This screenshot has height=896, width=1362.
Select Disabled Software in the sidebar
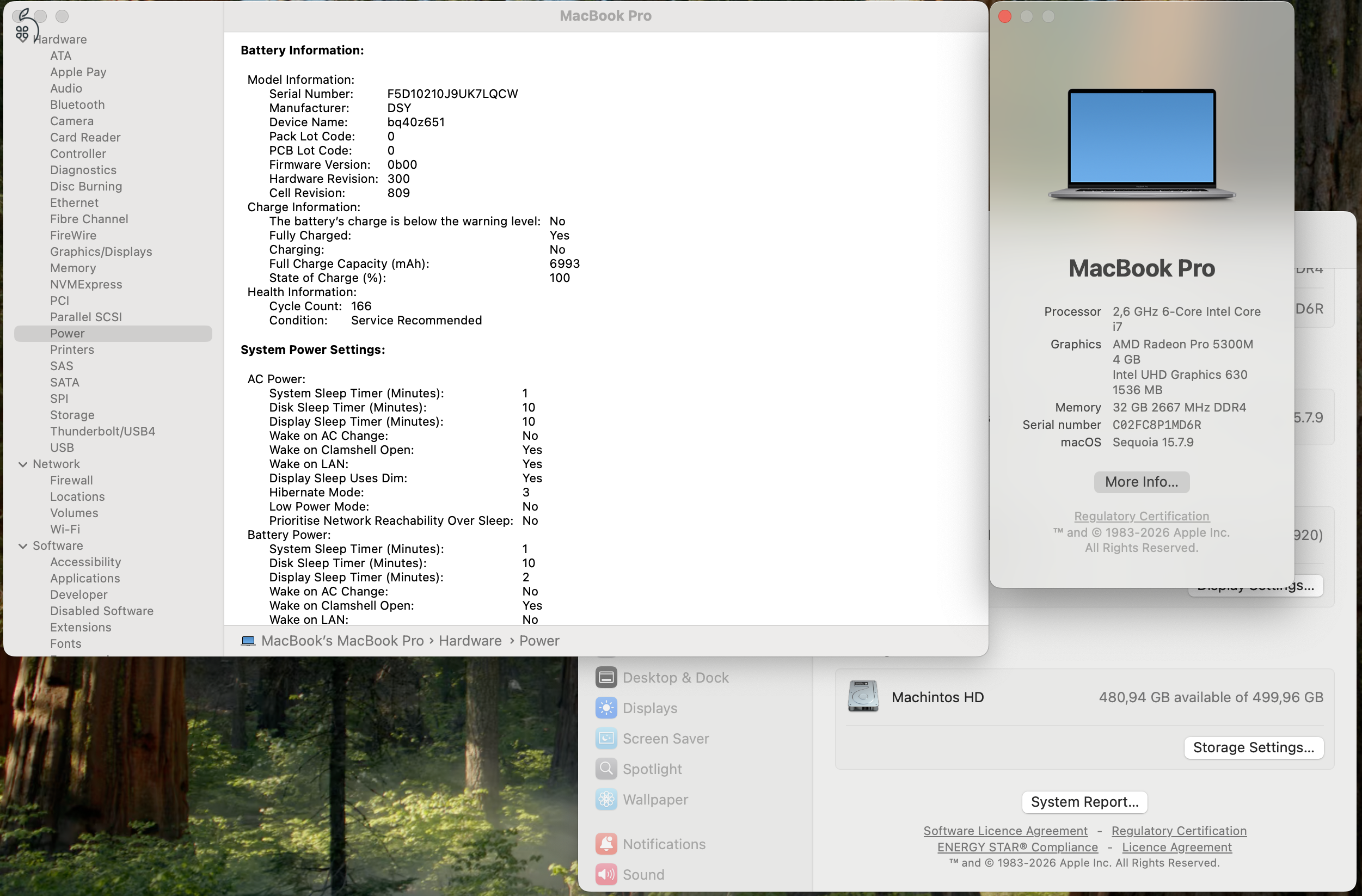(102, 611)
